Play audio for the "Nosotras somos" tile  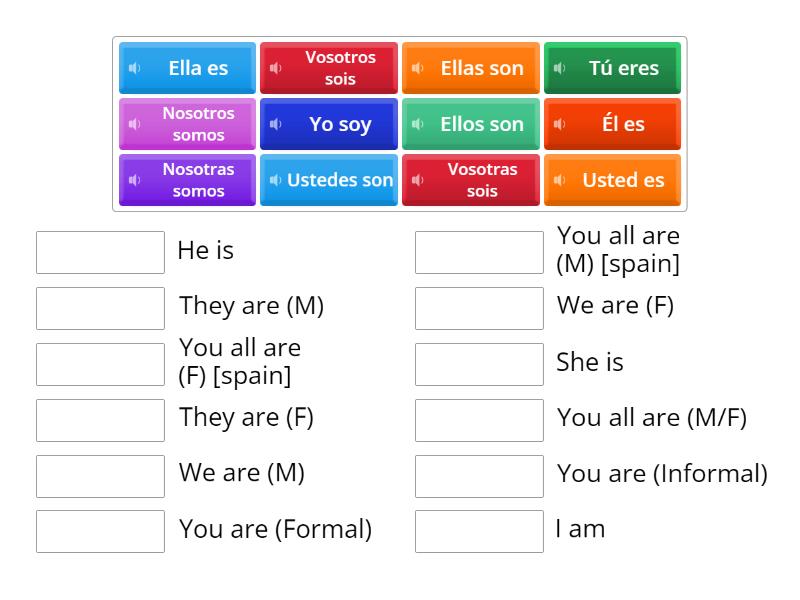click(x=133, y=180)
